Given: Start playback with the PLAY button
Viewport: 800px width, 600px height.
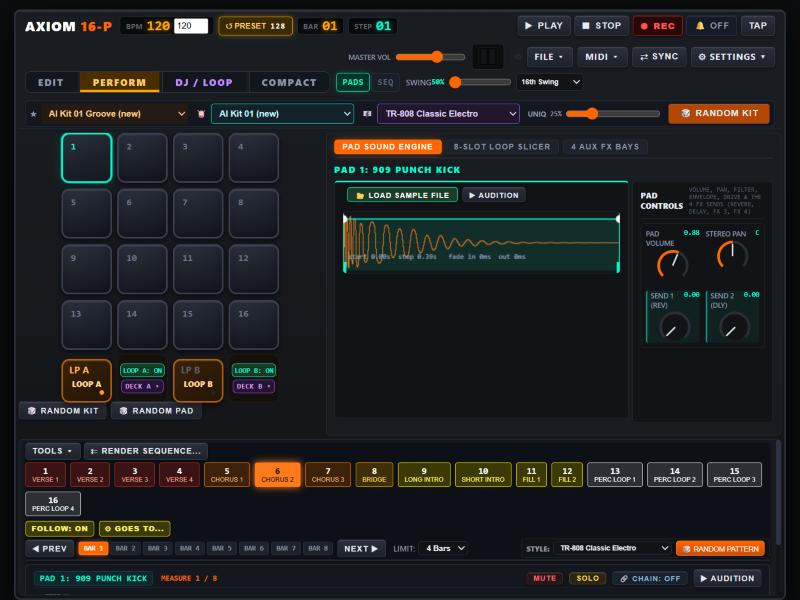Looking at the screenshot, I should coord(544,26).
